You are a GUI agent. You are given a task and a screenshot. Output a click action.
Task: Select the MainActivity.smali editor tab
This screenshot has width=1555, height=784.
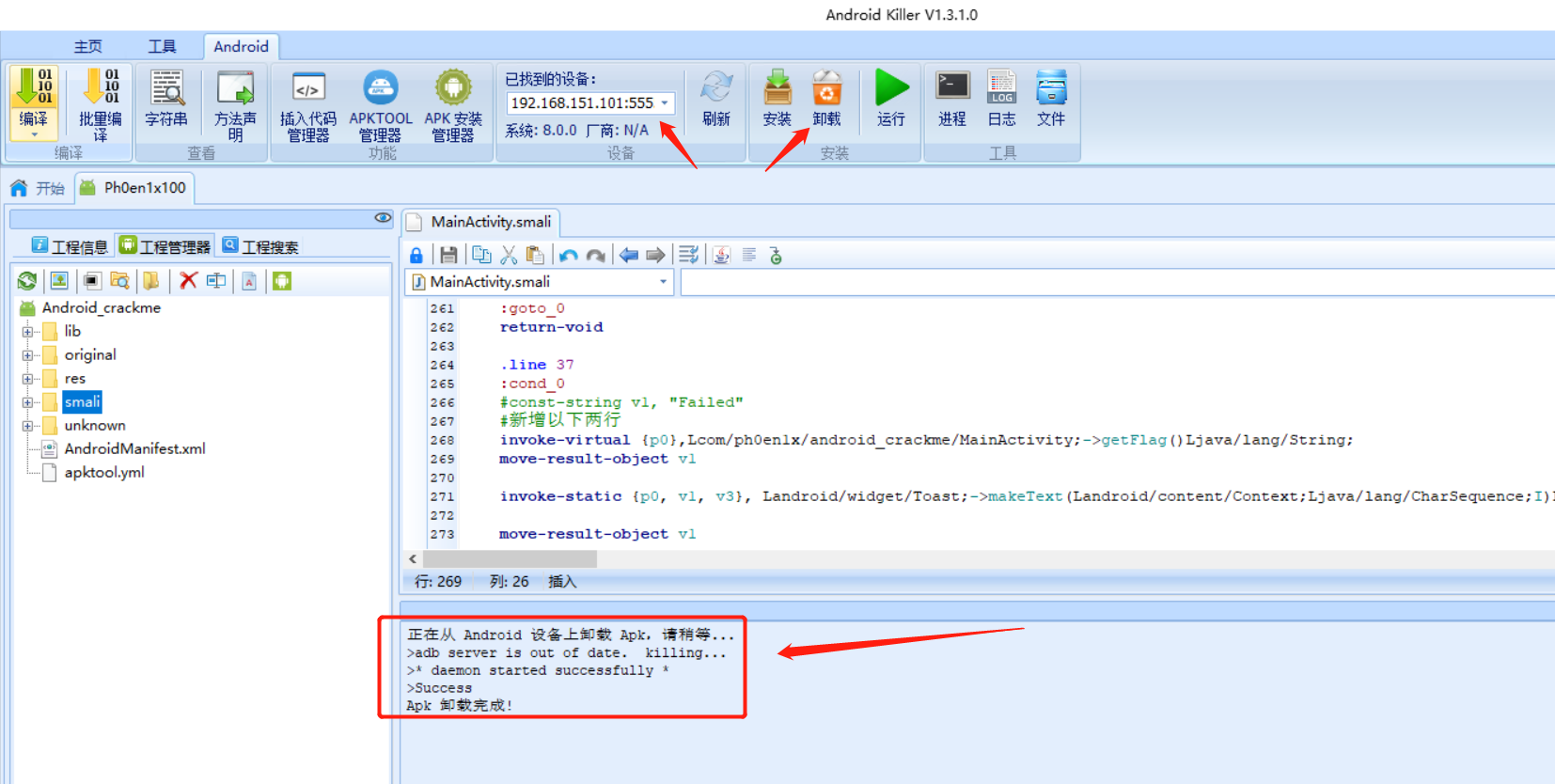481,222
